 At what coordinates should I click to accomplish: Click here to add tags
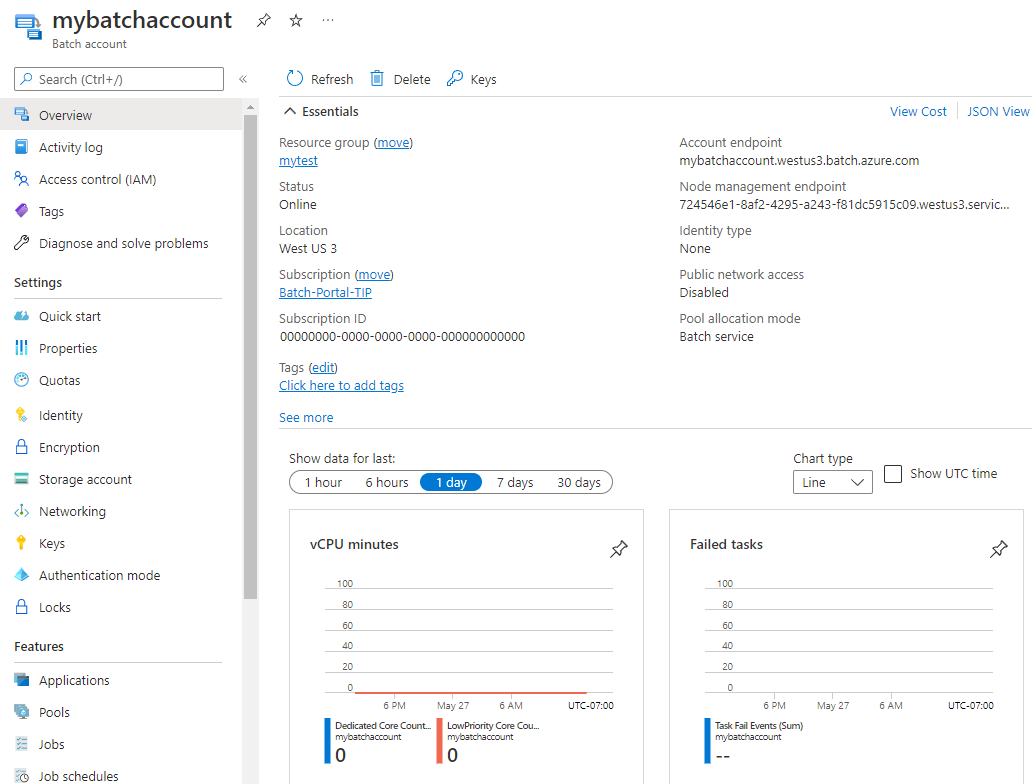[341, 385]
